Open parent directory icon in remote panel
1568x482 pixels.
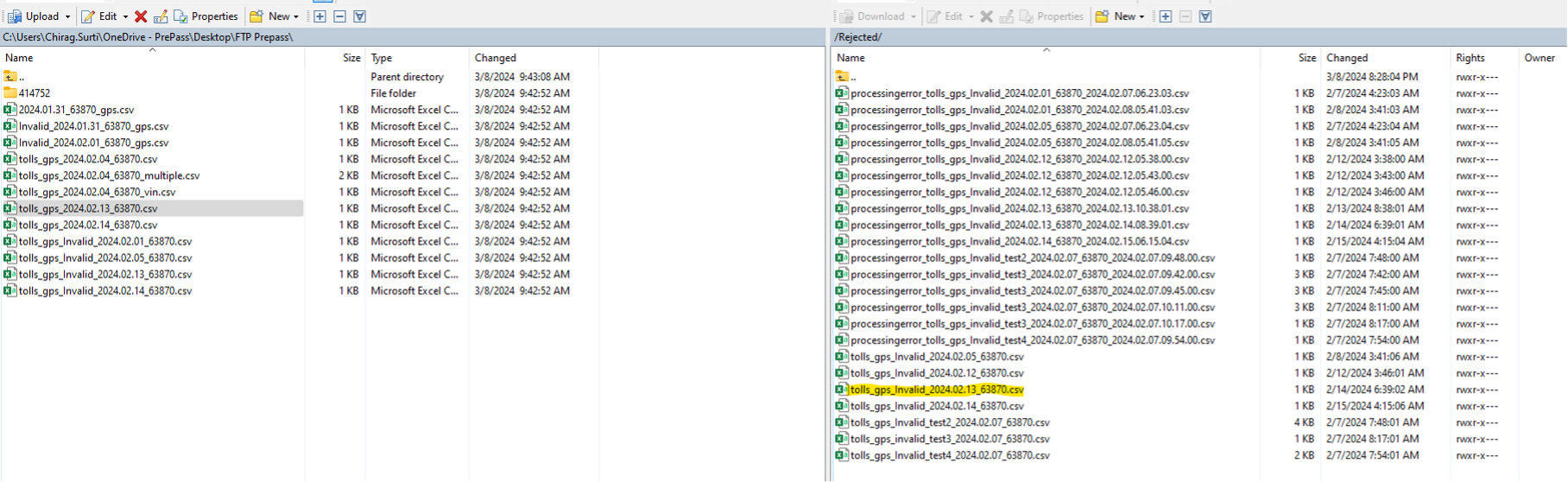[x=842, y=77]
